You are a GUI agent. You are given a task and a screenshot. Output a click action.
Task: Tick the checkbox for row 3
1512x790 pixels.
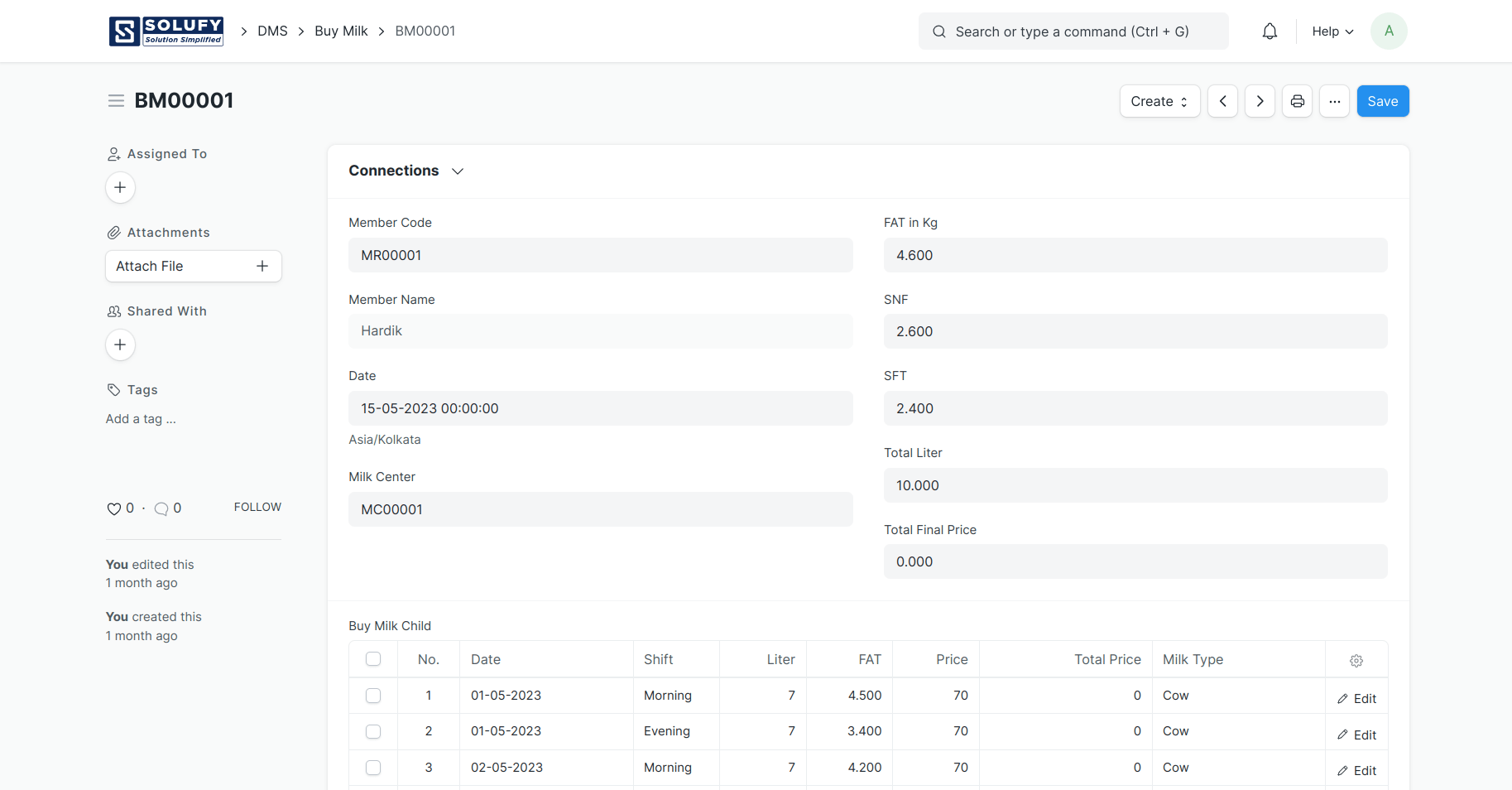pos(373,768)
